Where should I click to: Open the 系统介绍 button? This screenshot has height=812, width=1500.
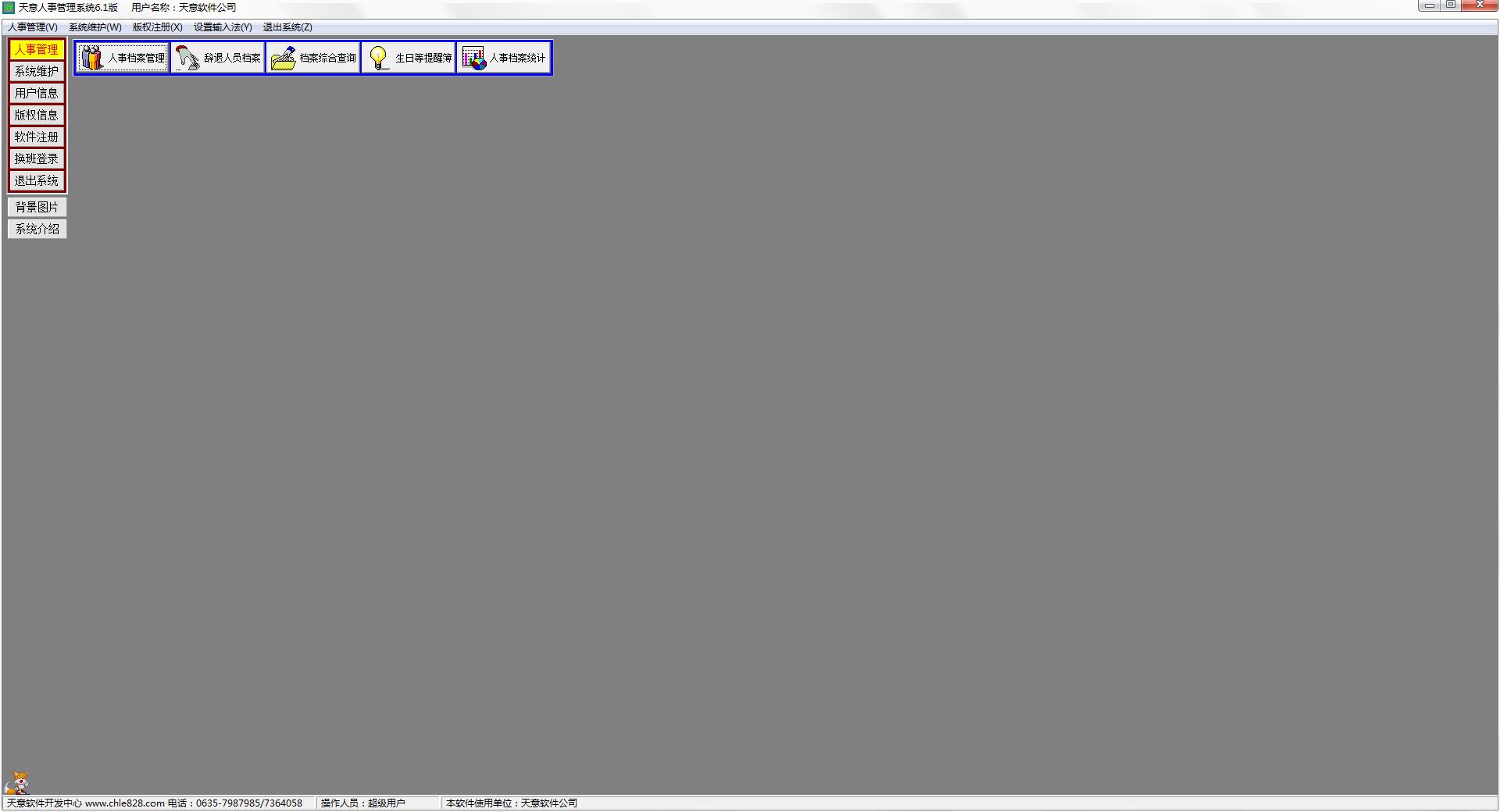point(37,229)
